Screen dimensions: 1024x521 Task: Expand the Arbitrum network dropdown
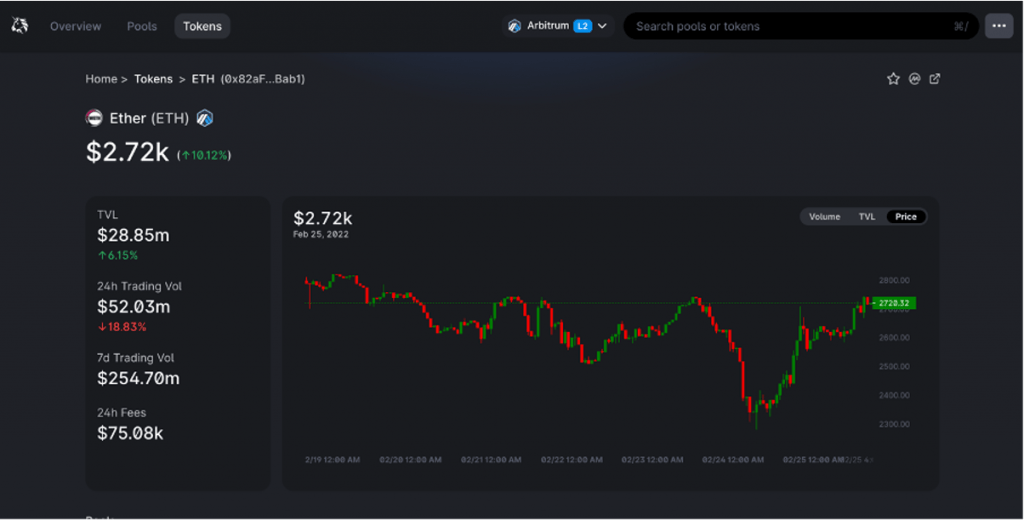[x=603, y=26]
